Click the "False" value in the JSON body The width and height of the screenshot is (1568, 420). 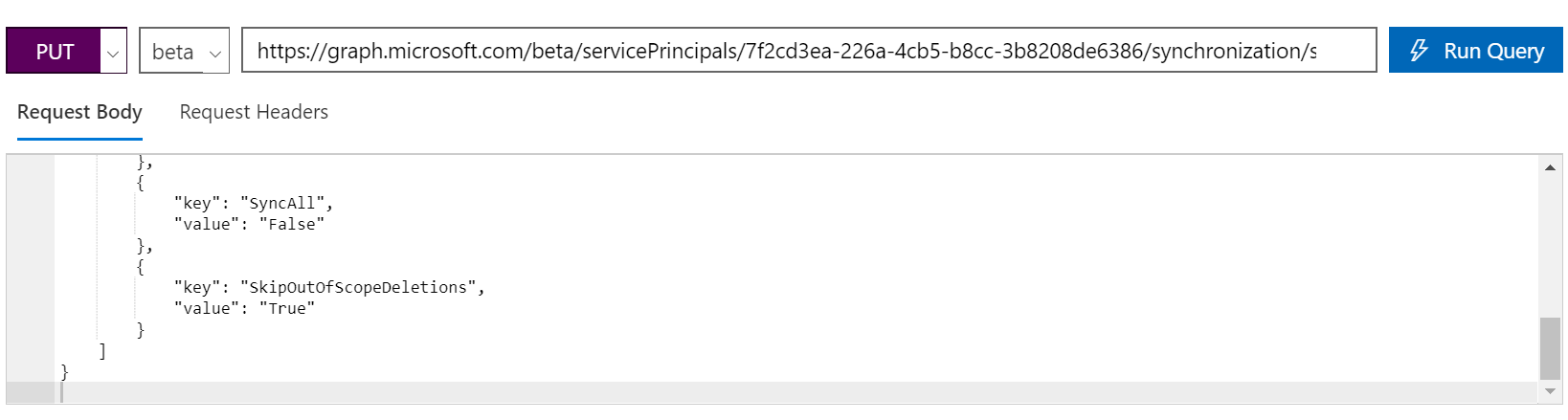coord(292,224)
